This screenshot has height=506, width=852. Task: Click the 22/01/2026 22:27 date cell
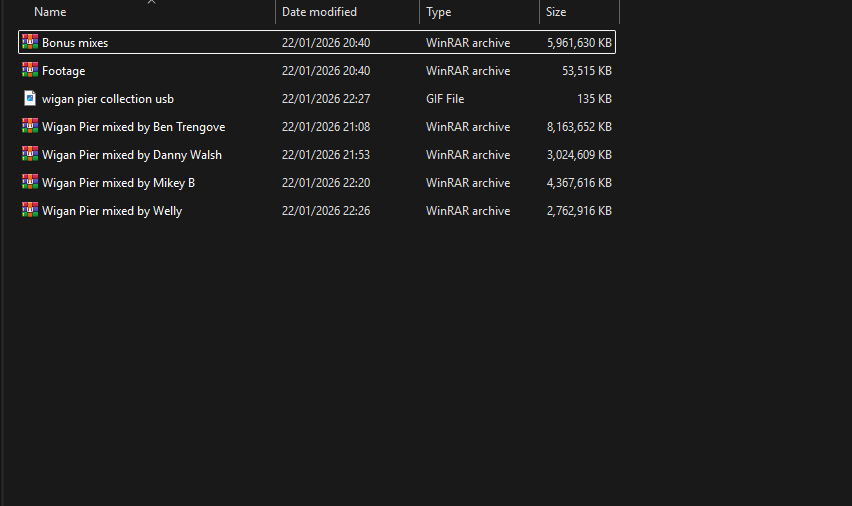tap(326, 99)
